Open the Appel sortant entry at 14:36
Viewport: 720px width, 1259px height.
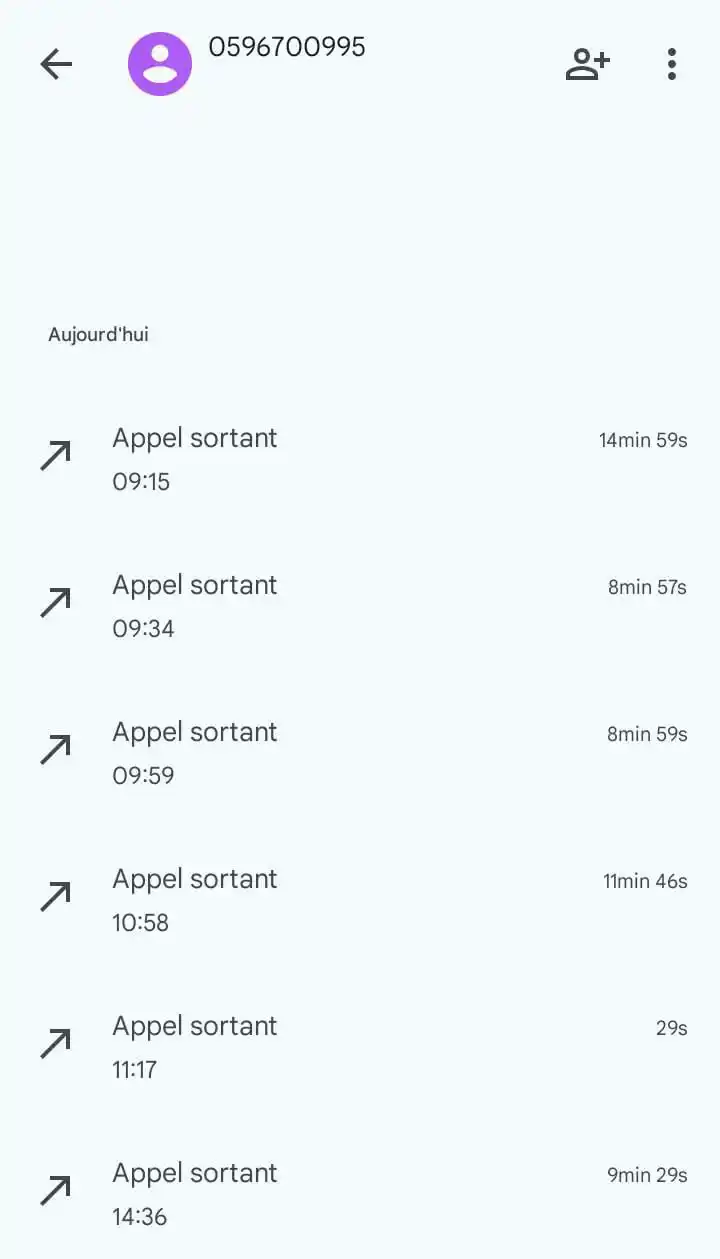pos(360,1194)
